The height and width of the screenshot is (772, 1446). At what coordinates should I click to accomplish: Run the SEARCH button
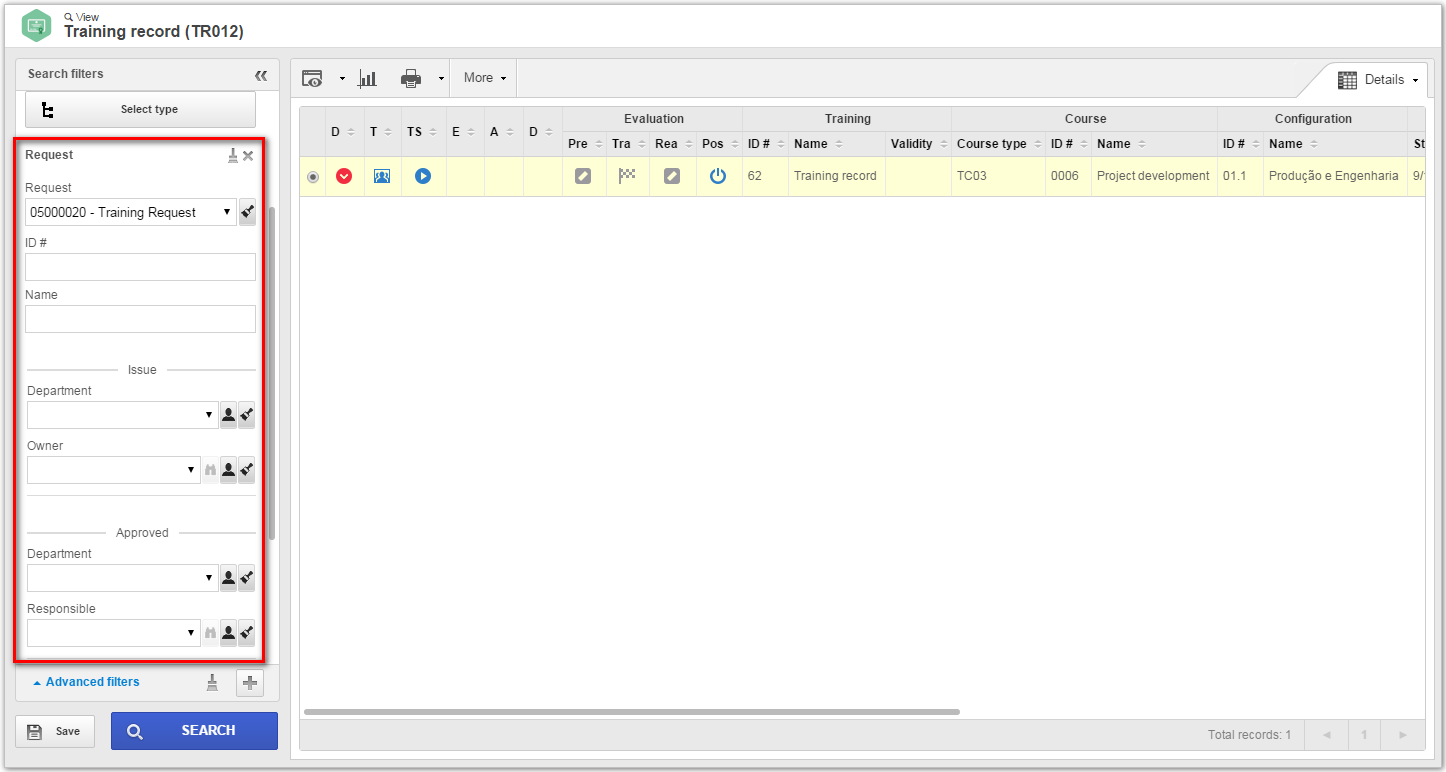194,731
